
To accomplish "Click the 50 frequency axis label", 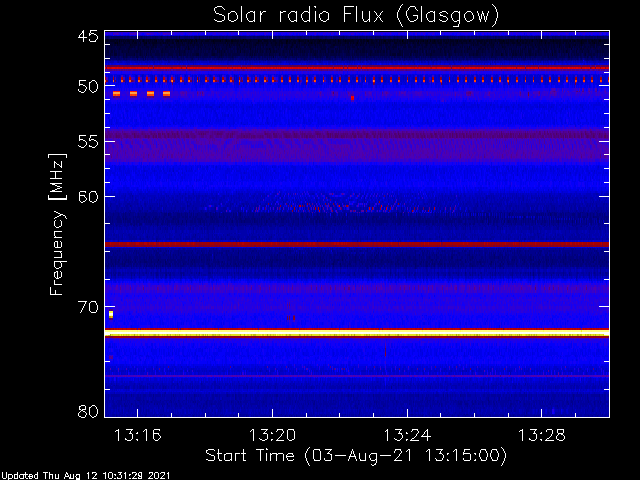I will point(88,87).
